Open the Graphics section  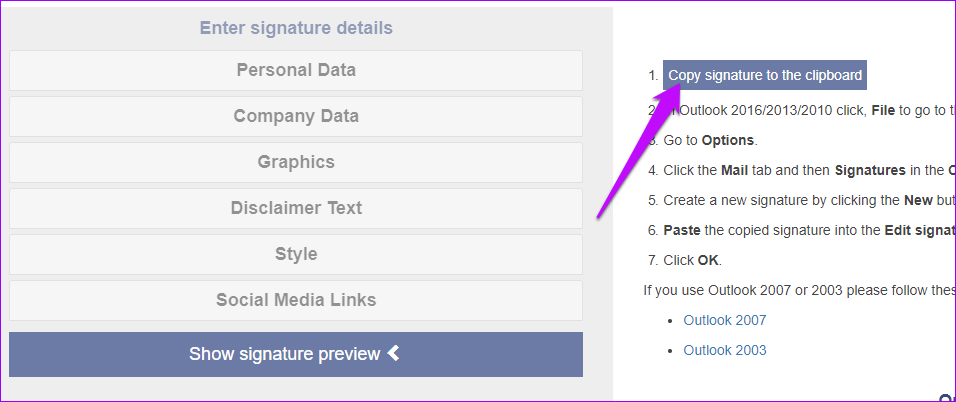(296, 162)
